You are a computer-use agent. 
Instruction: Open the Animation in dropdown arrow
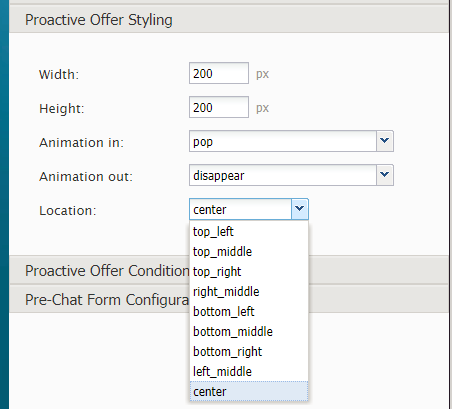point(385,141)
